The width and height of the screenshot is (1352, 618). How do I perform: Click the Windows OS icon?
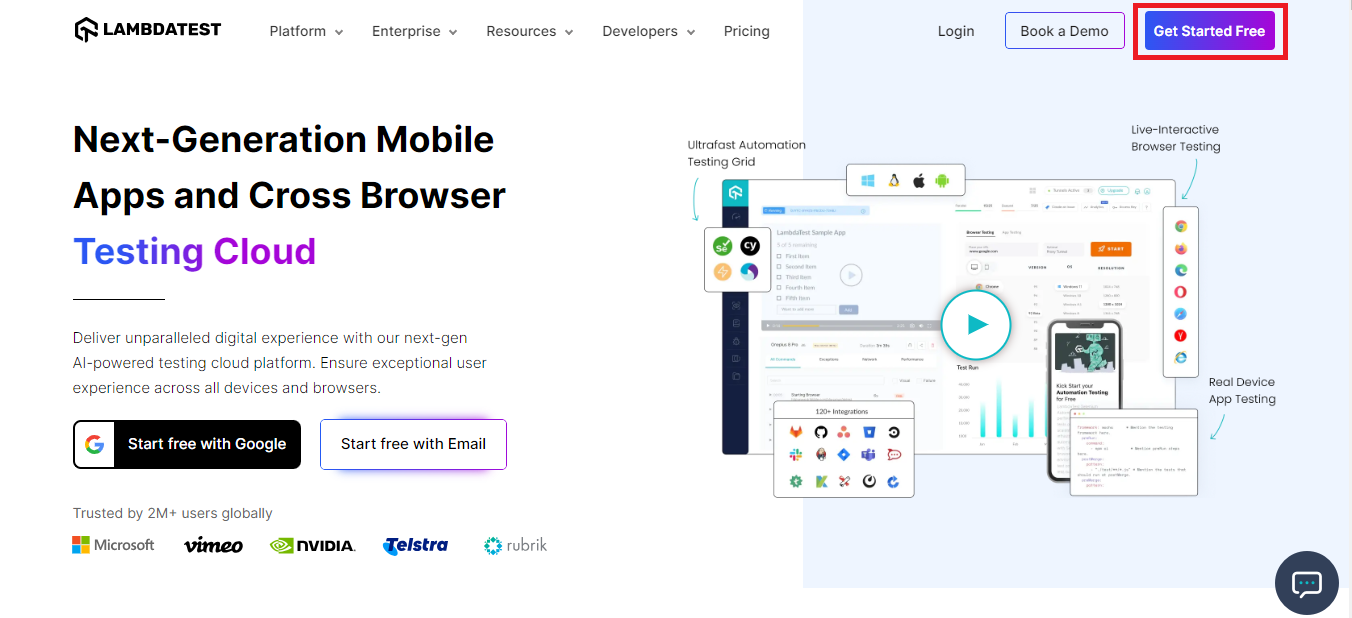pyautogui.click(x=868, y=181)
